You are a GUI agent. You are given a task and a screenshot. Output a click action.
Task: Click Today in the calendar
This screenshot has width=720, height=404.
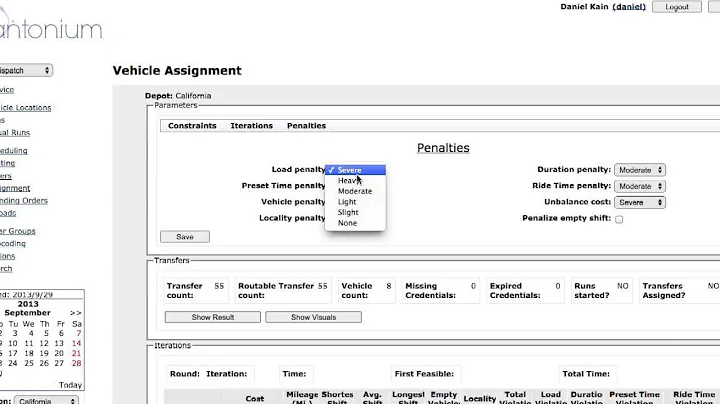(70, 385)
